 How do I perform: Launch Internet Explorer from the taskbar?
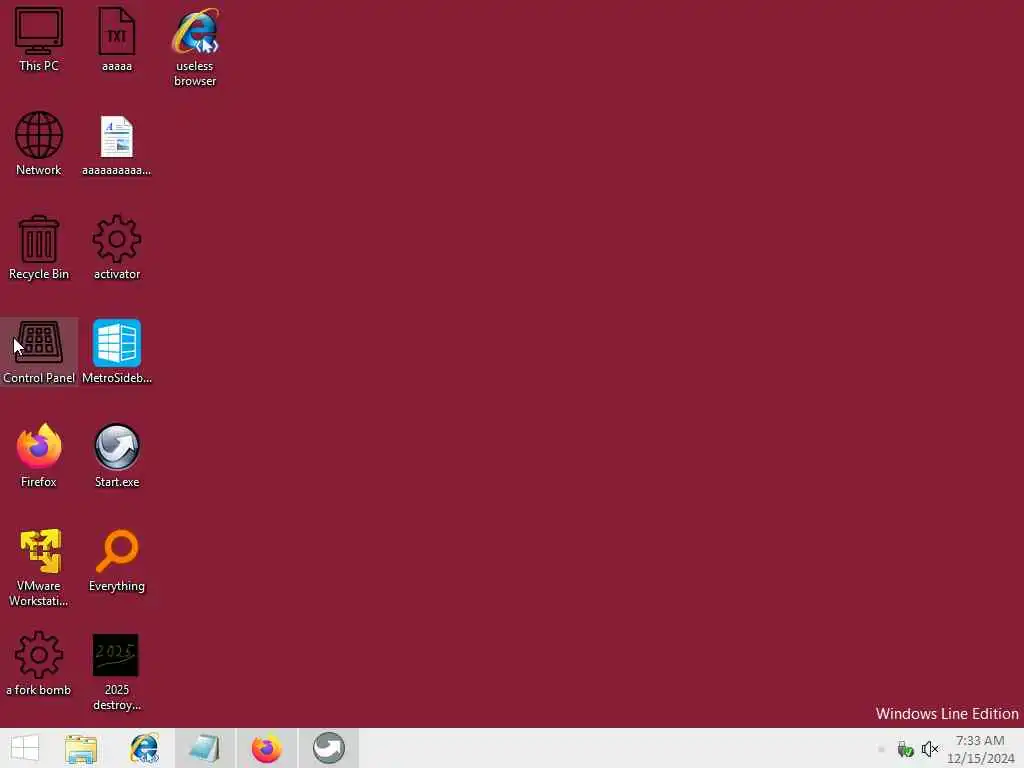click(x=144, y=748)
